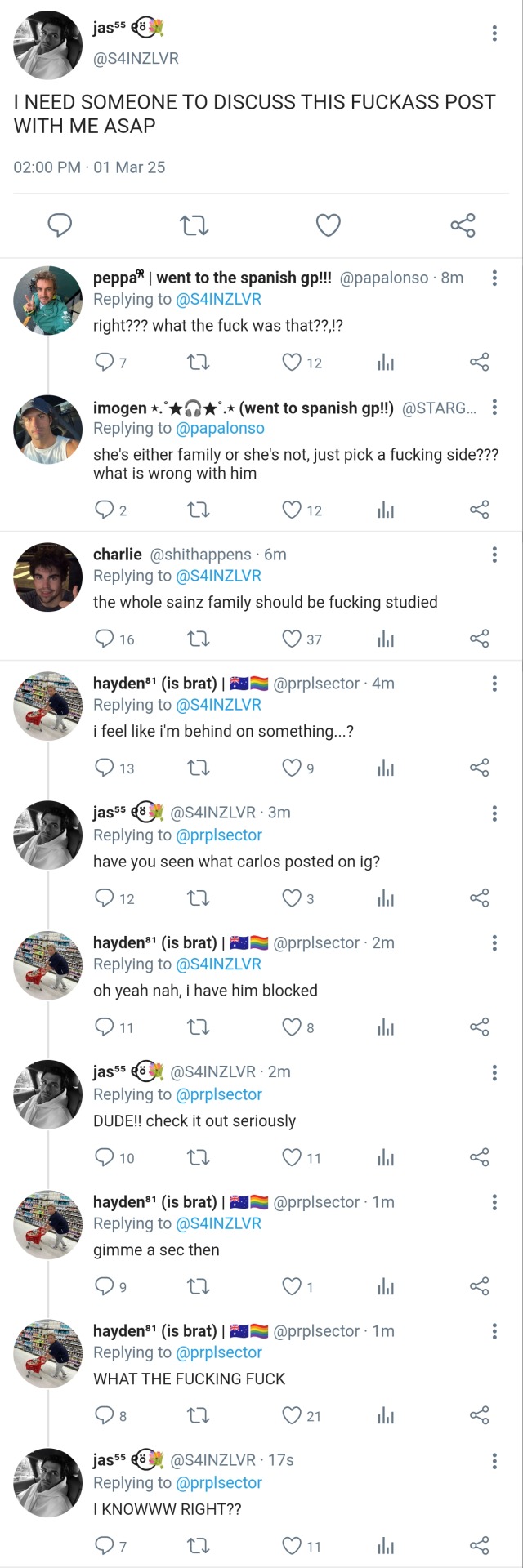Image resolution: width=523 pixels, height=1568 pixels.
Task: Open peppa's profile picture
Action: click(48, 300)
